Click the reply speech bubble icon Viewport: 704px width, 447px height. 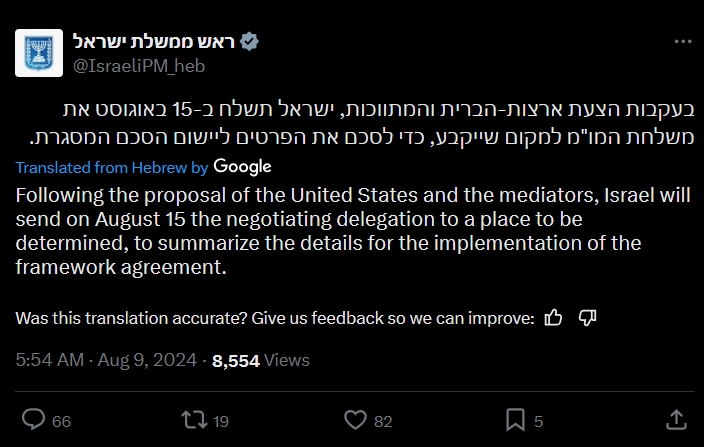(33, 419)
